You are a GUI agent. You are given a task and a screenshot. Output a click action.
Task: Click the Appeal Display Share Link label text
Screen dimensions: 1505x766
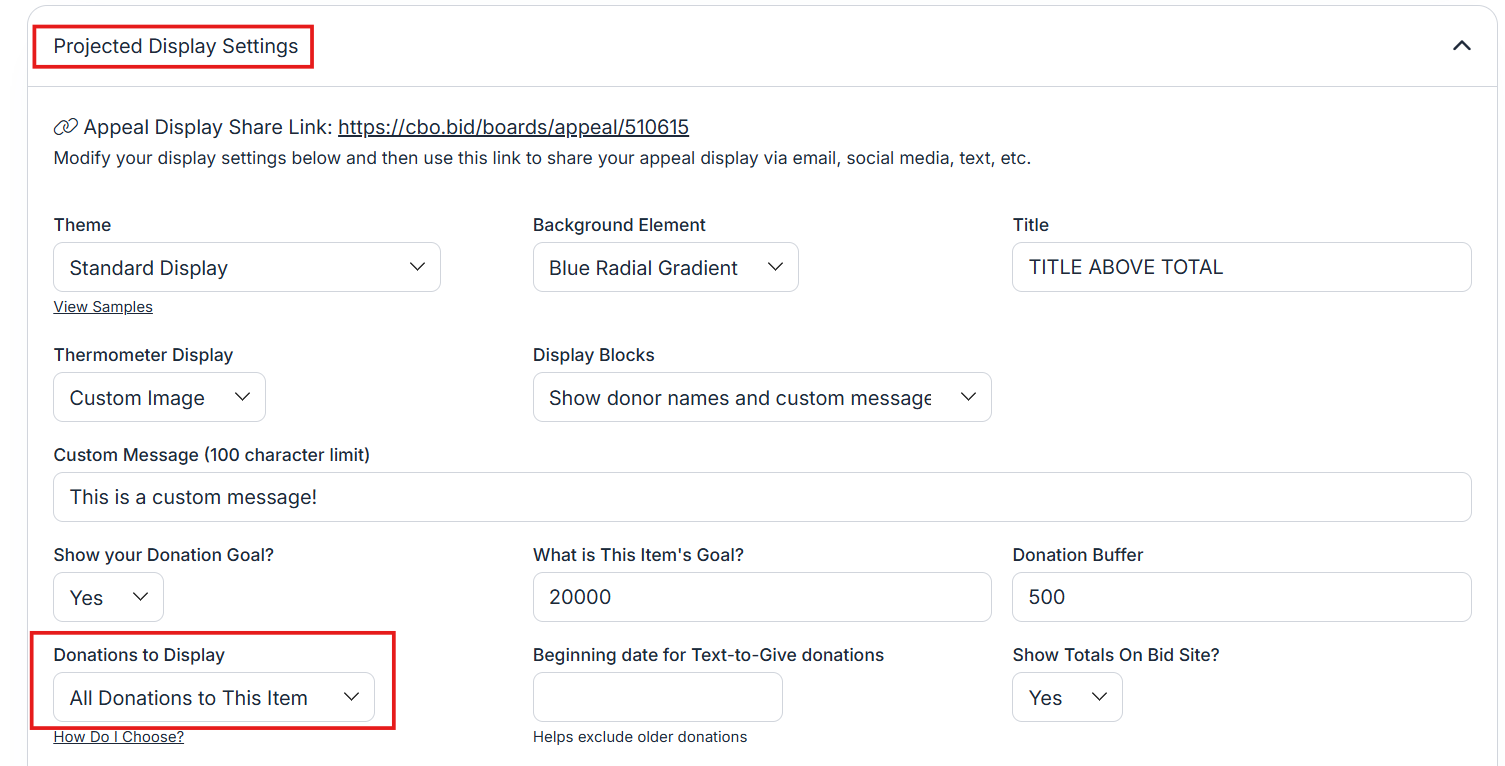208,127
